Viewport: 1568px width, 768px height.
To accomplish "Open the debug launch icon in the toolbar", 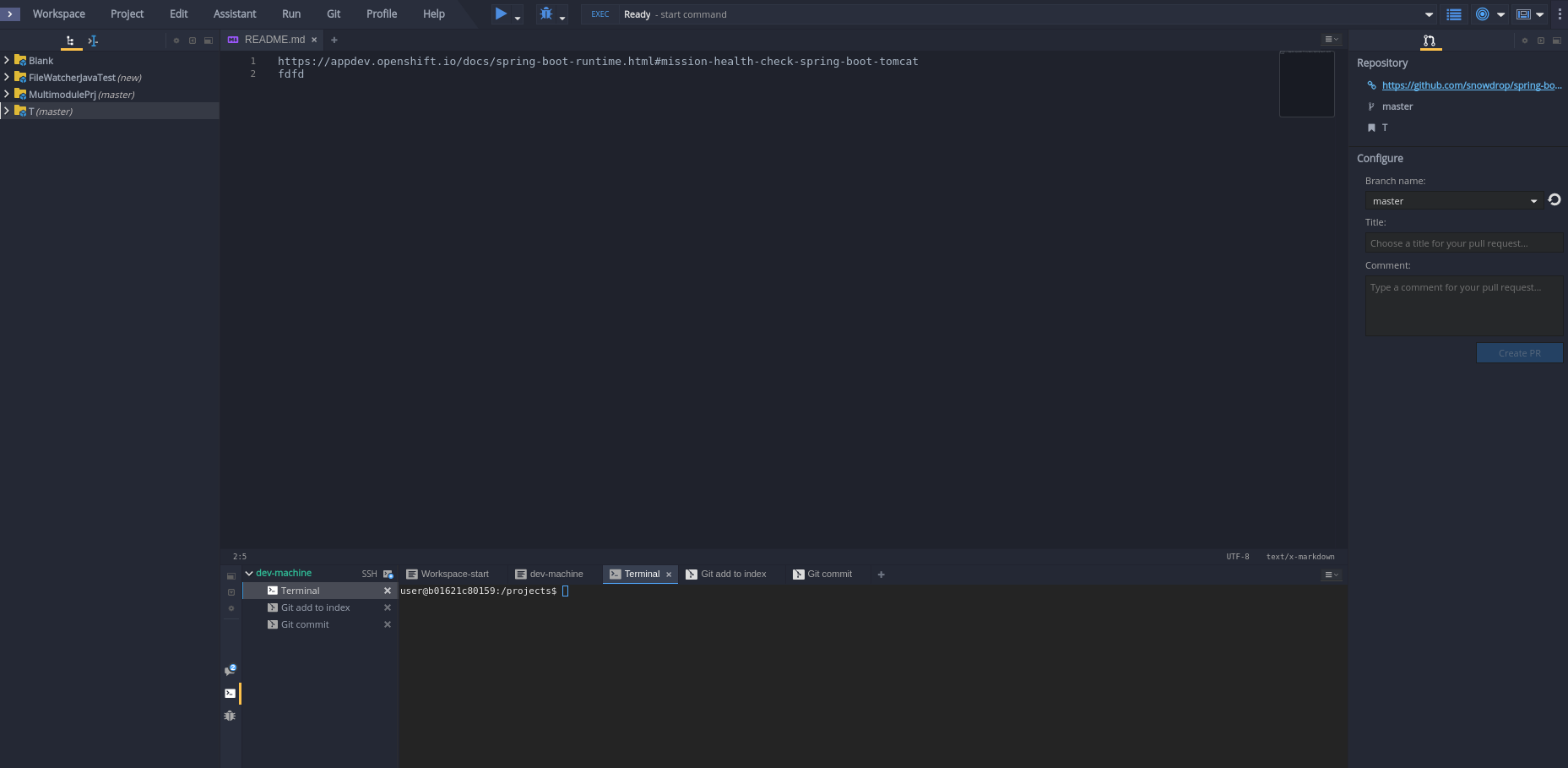I will tap(545, 14).
